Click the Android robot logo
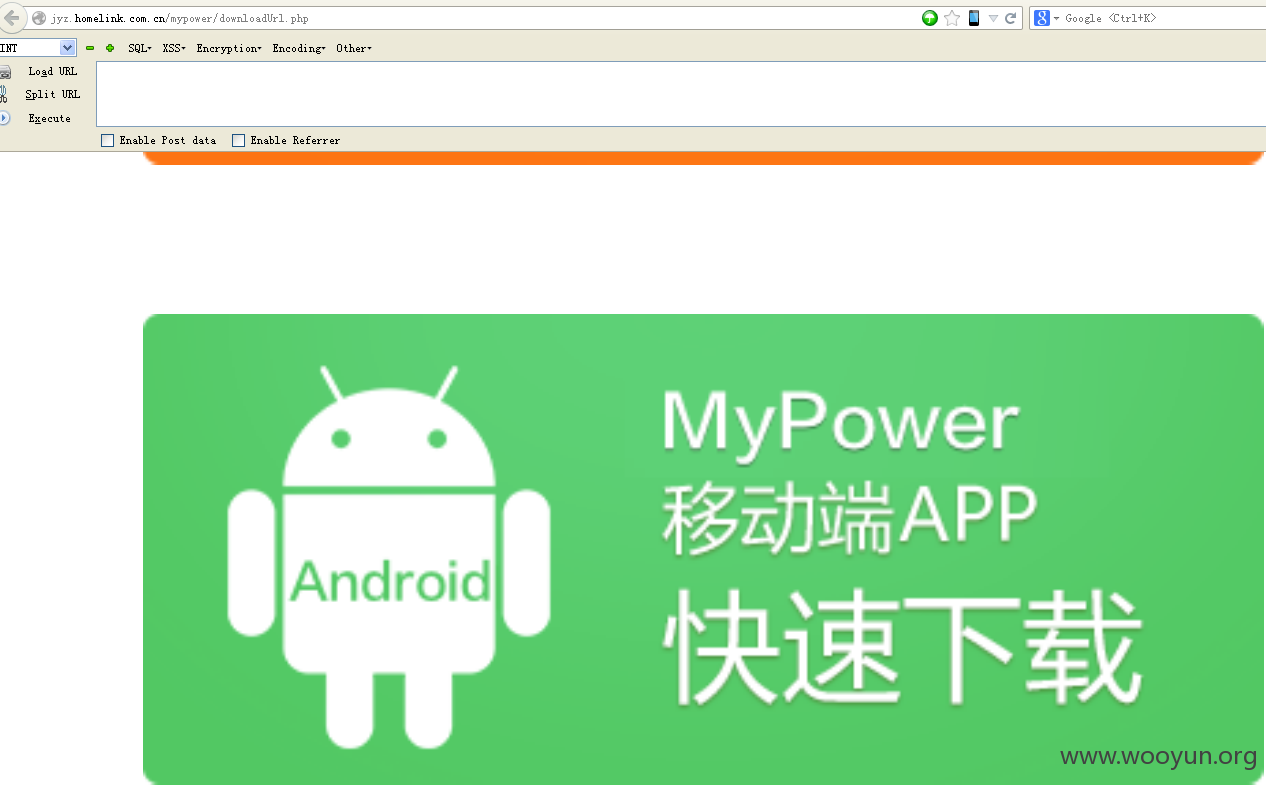 point(389,557)
